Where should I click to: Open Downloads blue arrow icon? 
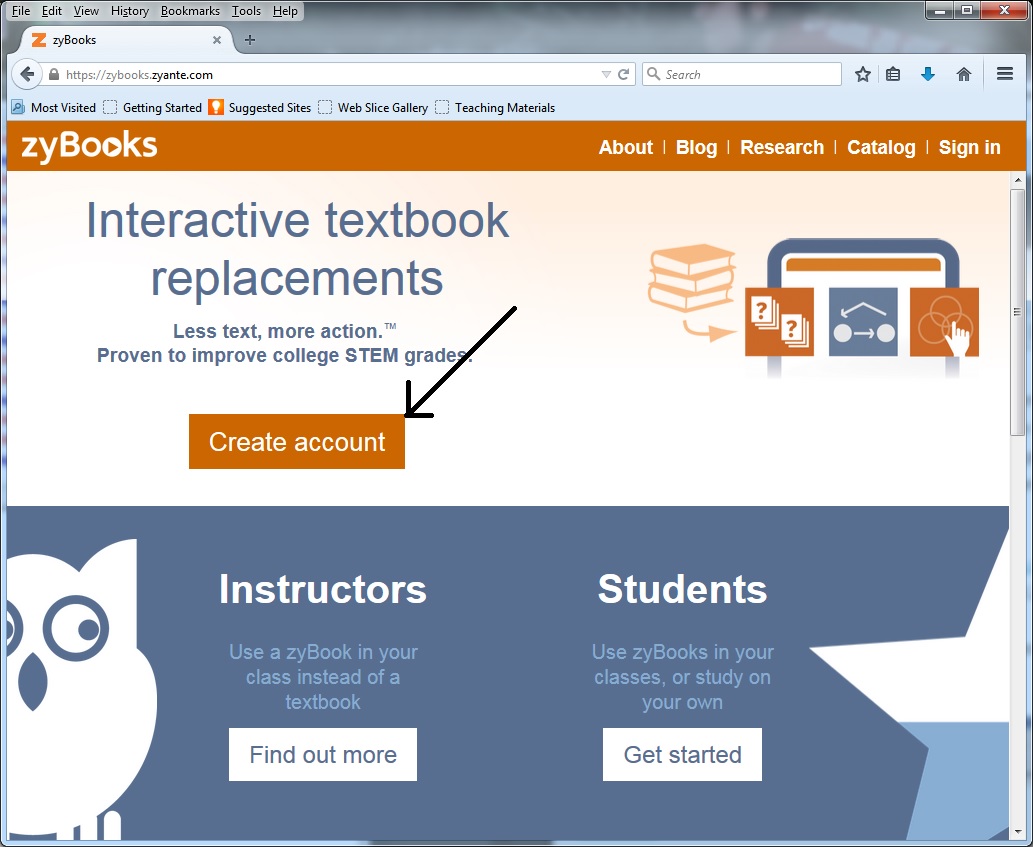928,74
